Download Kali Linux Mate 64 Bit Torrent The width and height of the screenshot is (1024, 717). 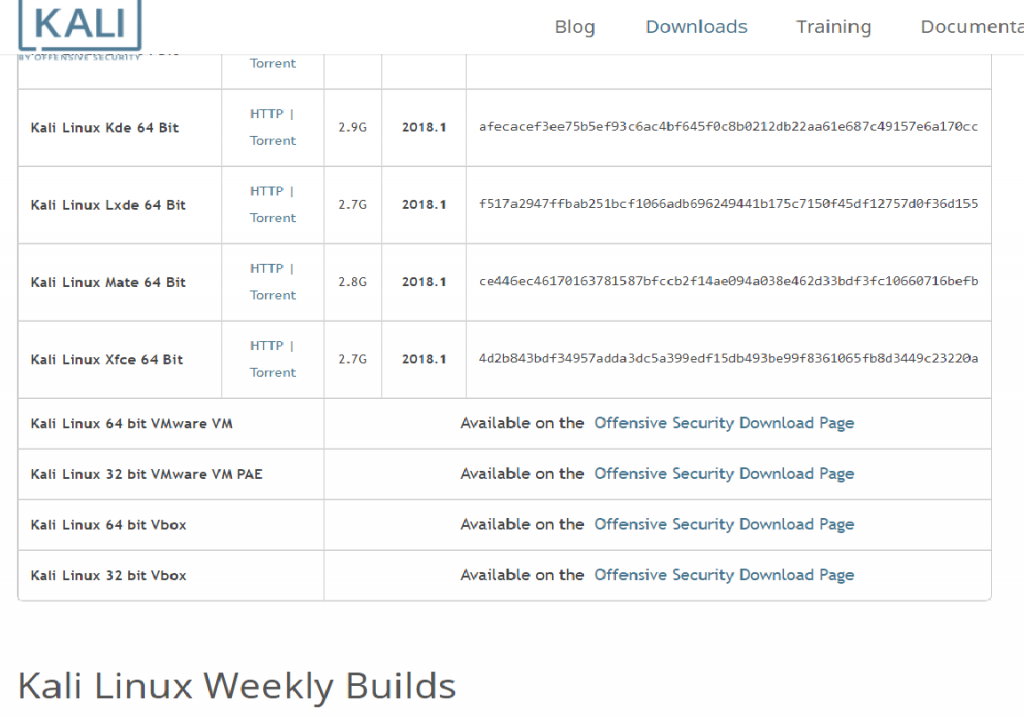tap(273, 295)
